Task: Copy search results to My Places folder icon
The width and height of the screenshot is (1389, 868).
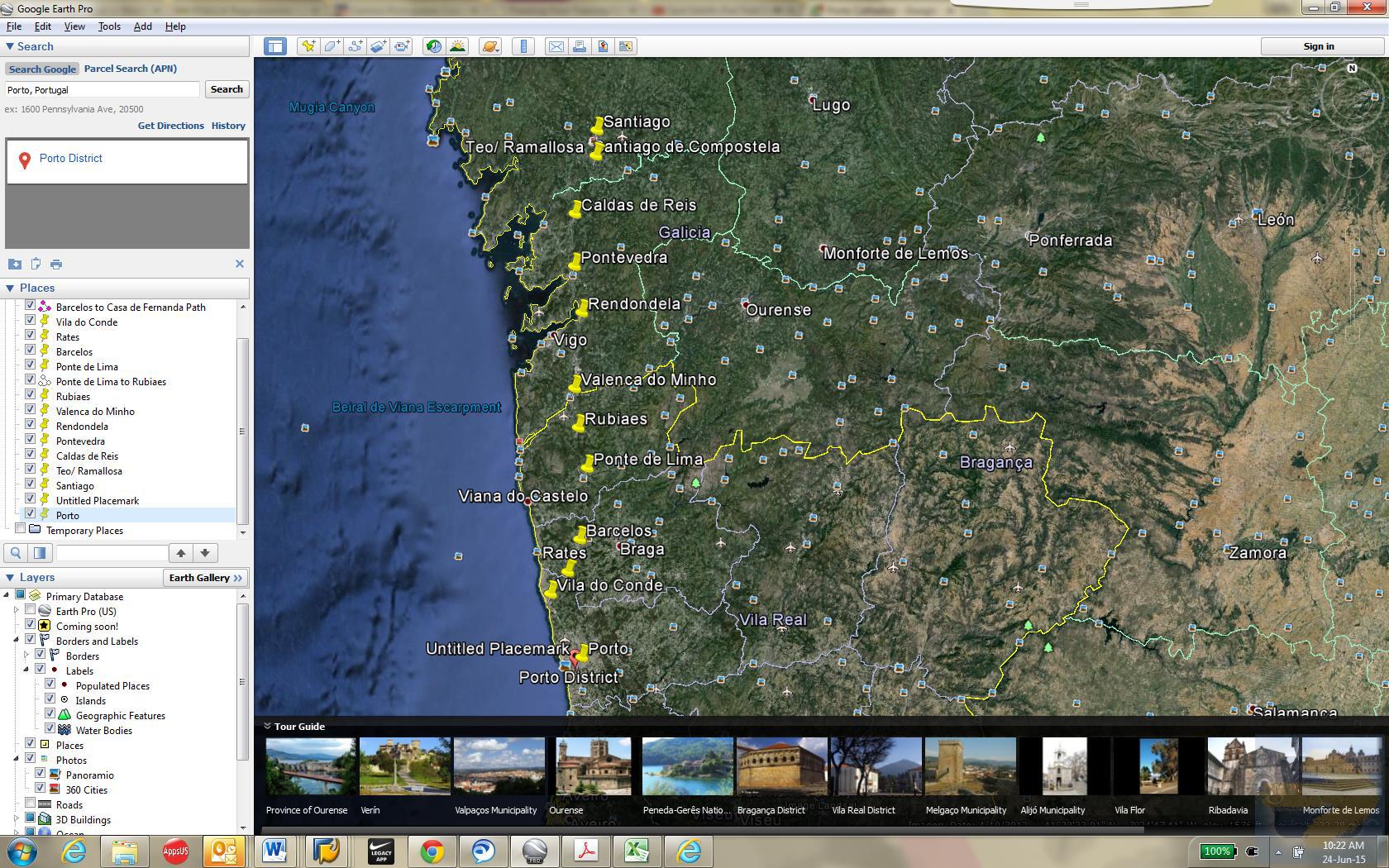Action: tap(15, 264)
